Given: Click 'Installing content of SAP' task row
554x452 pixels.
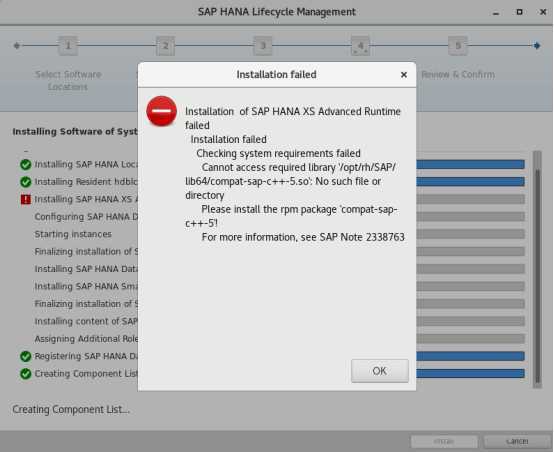Looking at the screenshot, I should [x=86, y=321].
